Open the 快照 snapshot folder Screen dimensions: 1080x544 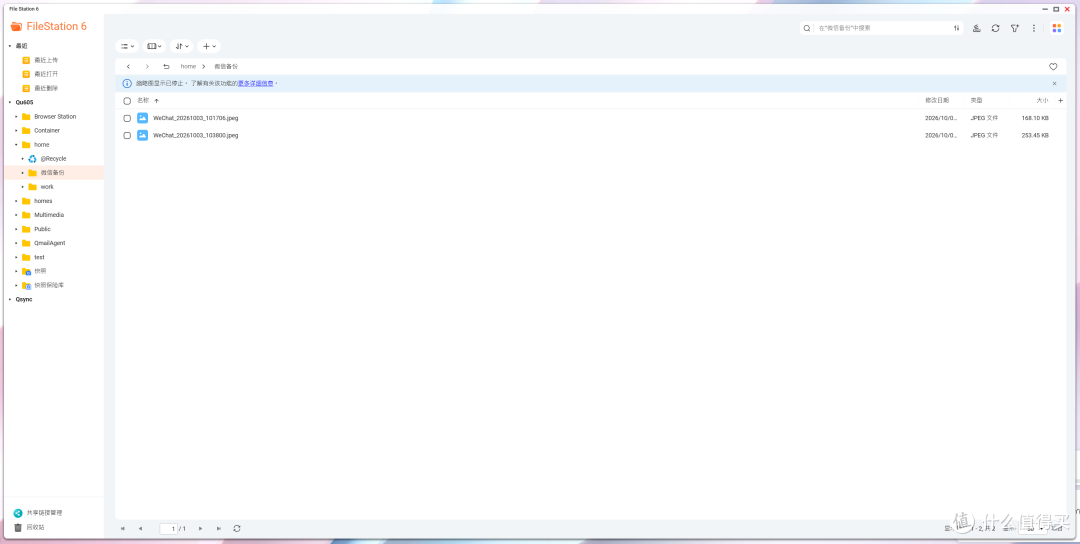click(40, 271)
